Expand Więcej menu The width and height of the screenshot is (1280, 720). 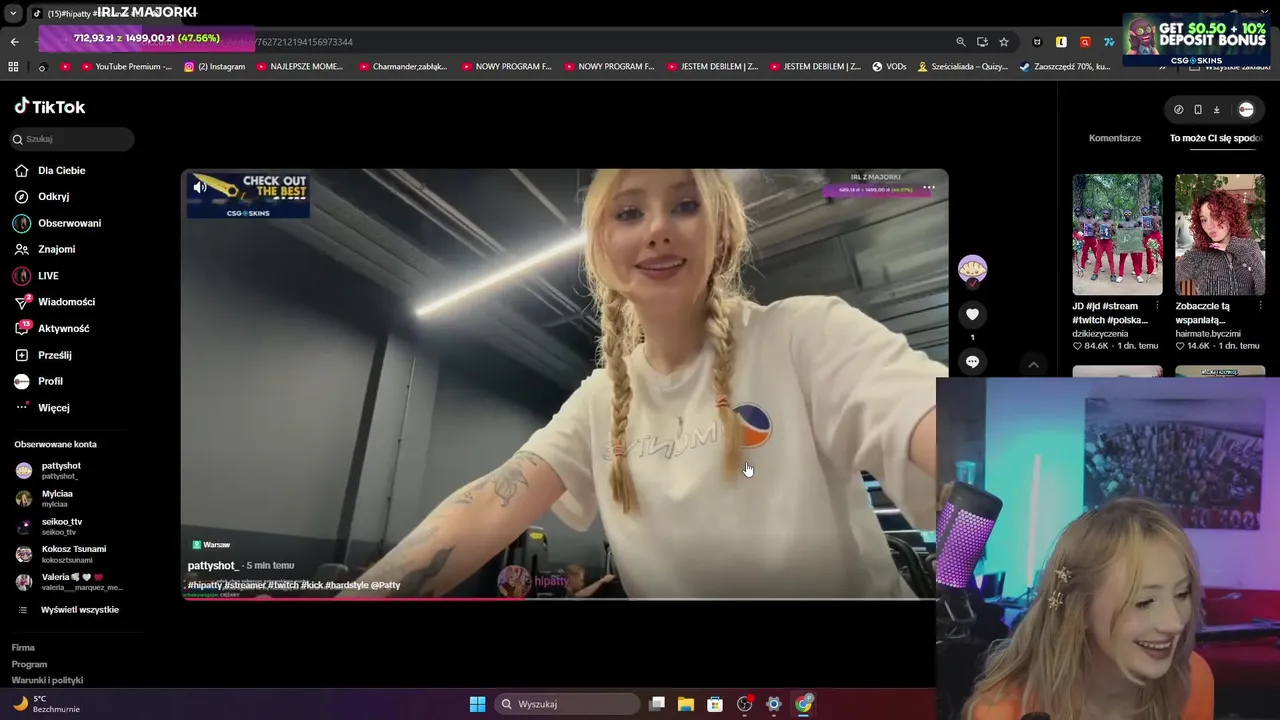pos(53,408)
